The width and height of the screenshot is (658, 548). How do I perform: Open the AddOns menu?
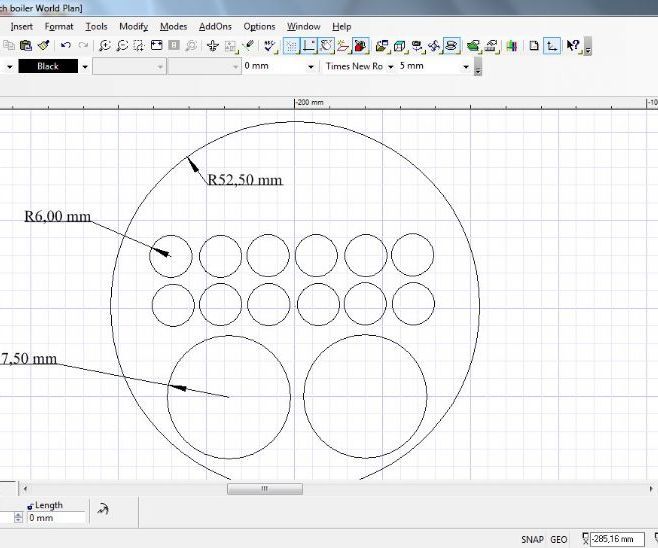click(215, 26)
